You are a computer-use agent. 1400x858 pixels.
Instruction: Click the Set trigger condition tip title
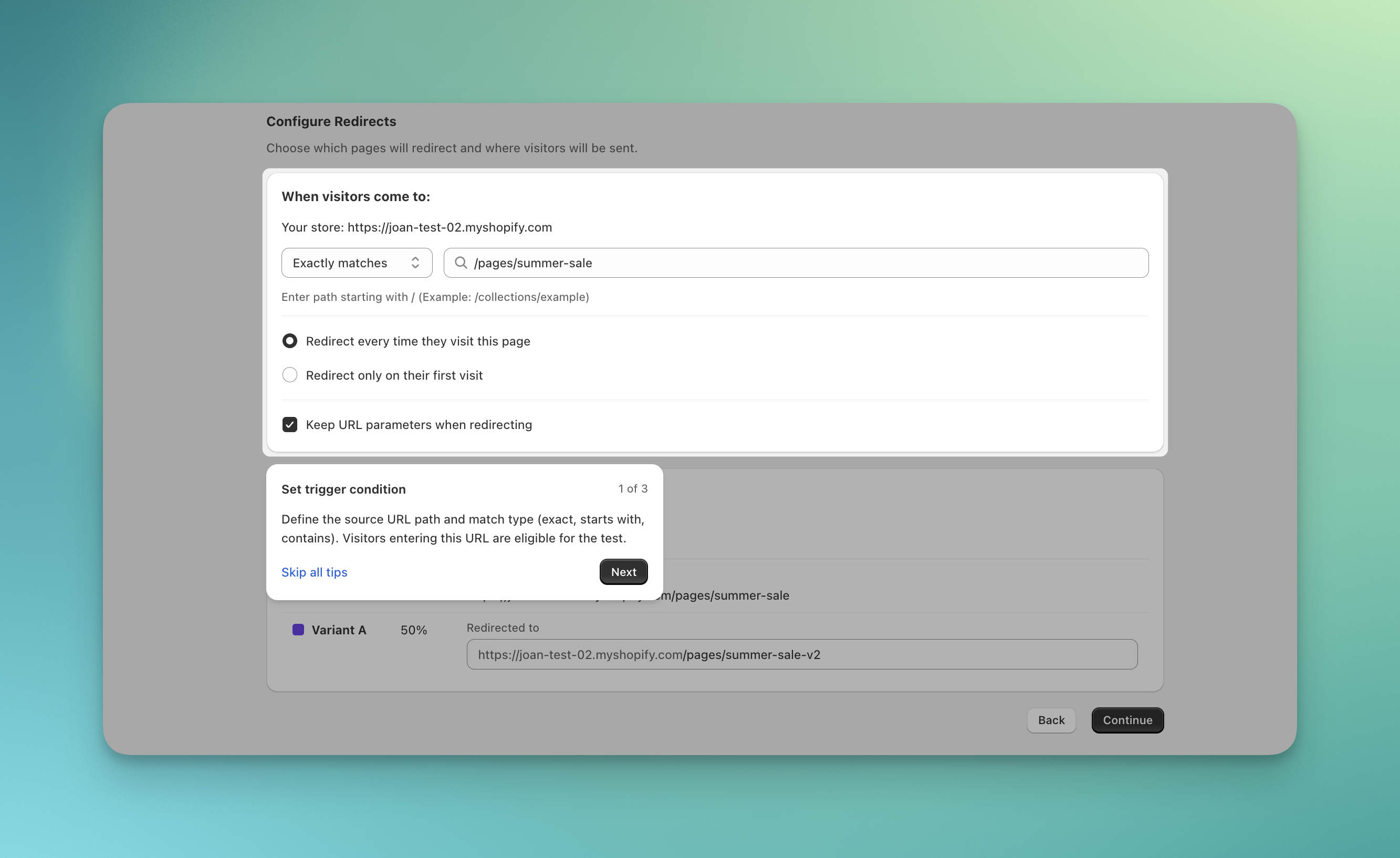[x=343, y=489]
